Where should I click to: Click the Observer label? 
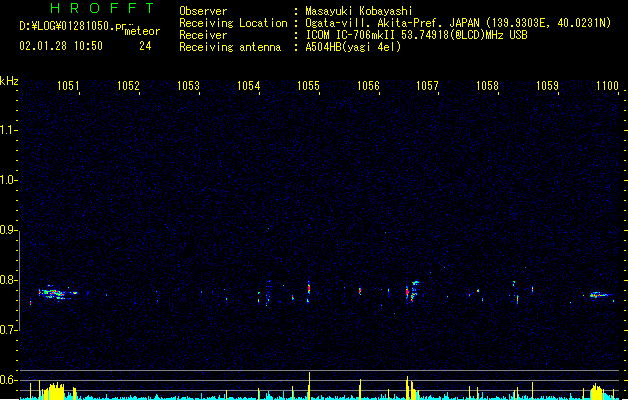click(x=203, y=11)
